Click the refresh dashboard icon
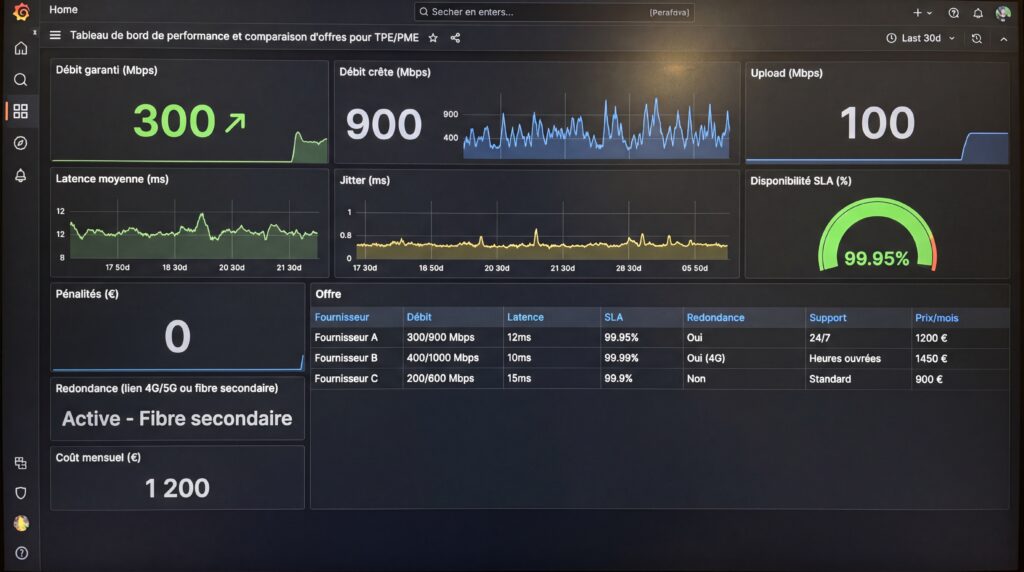This screenshot has height=572, width=1024. click(976, 39)
